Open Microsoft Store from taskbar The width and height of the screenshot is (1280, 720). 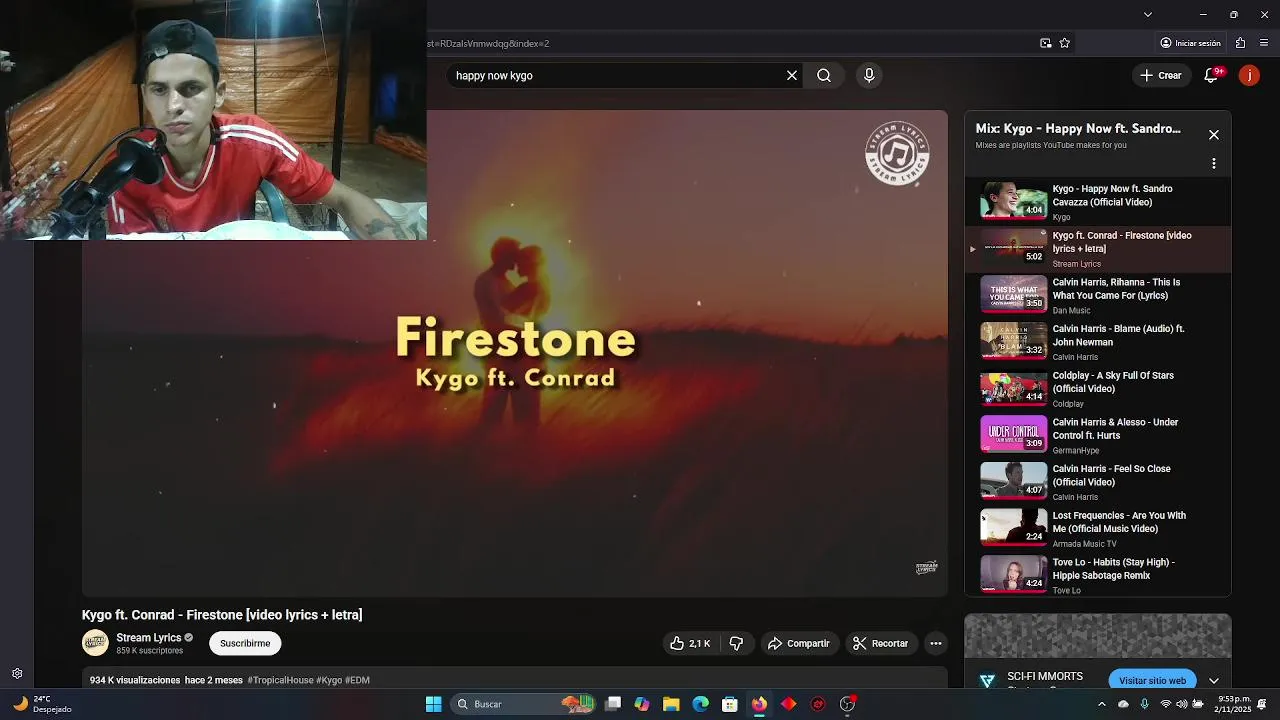tap(730, 704)
